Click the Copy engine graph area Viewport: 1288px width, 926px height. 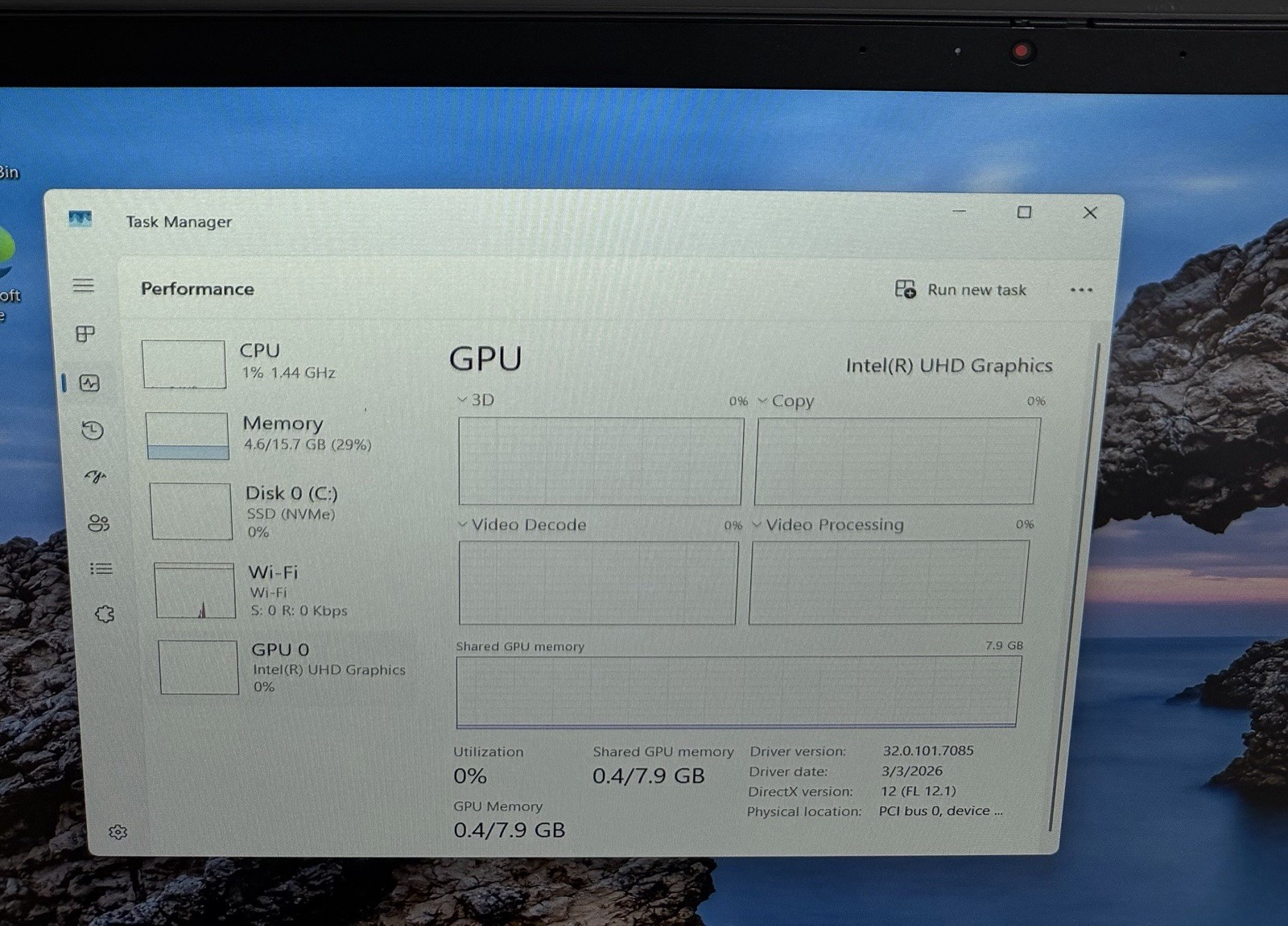[x=896, y=461]
